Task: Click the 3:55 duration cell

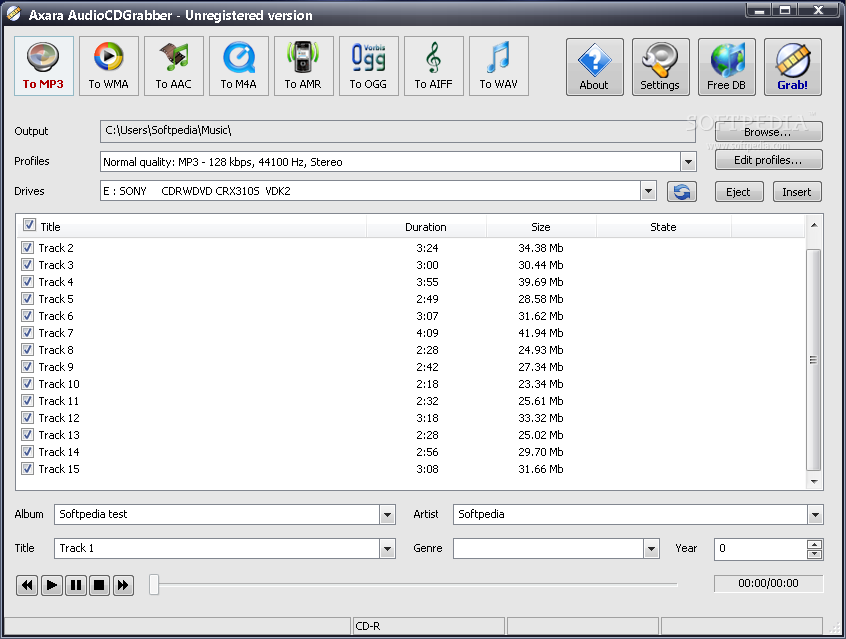Action: point(427,282)
